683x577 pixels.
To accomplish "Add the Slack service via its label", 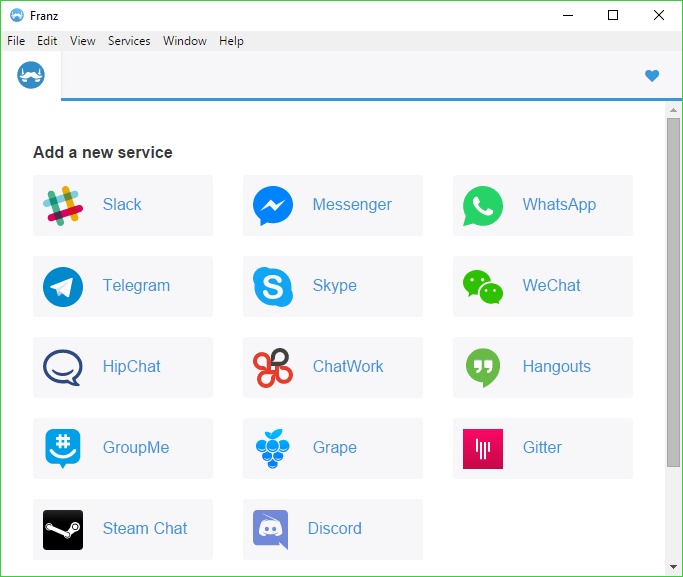I will tap(122, 204).
